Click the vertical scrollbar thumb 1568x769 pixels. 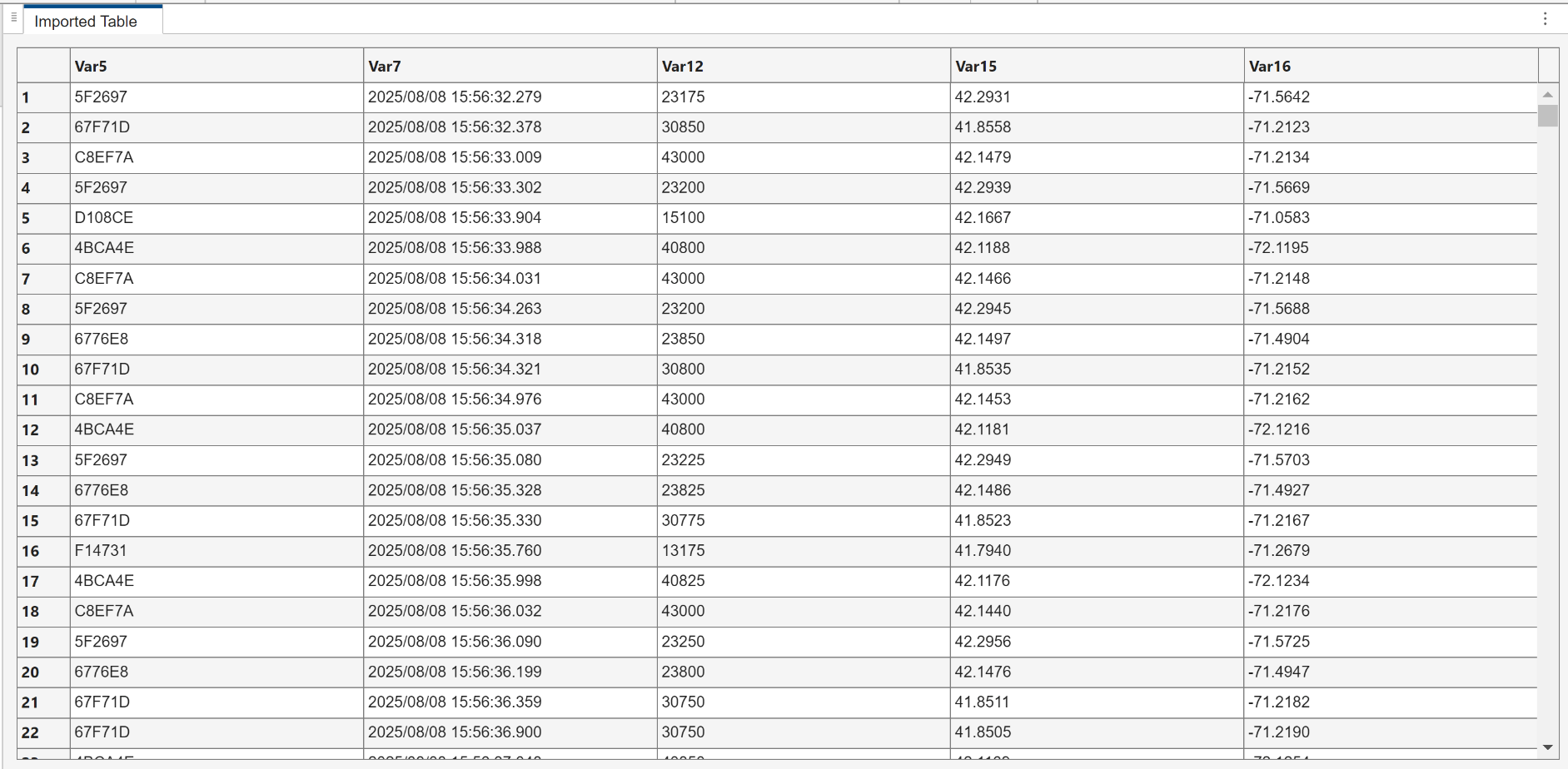click(x=1547, y=115)
